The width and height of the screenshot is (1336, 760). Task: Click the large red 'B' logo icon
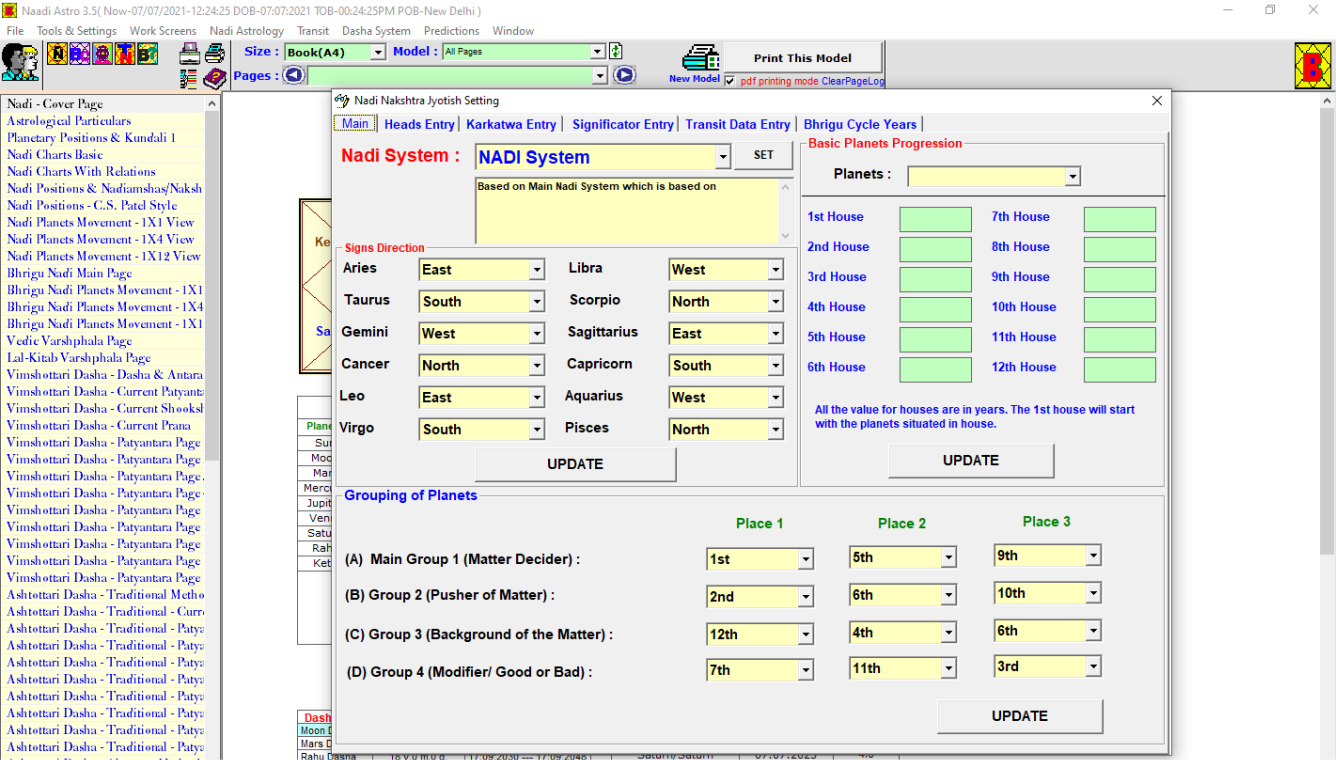tap(1313, 65)
